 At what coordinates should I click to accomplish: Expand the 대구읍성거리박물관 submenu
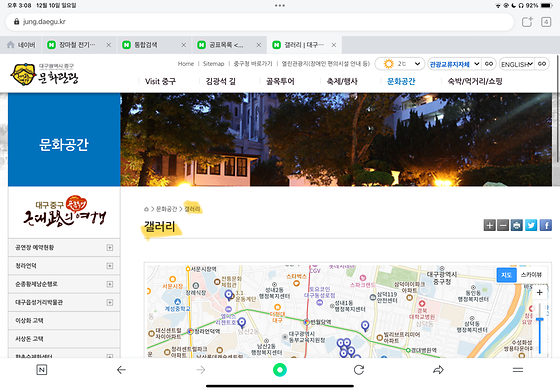coord(110,302)
